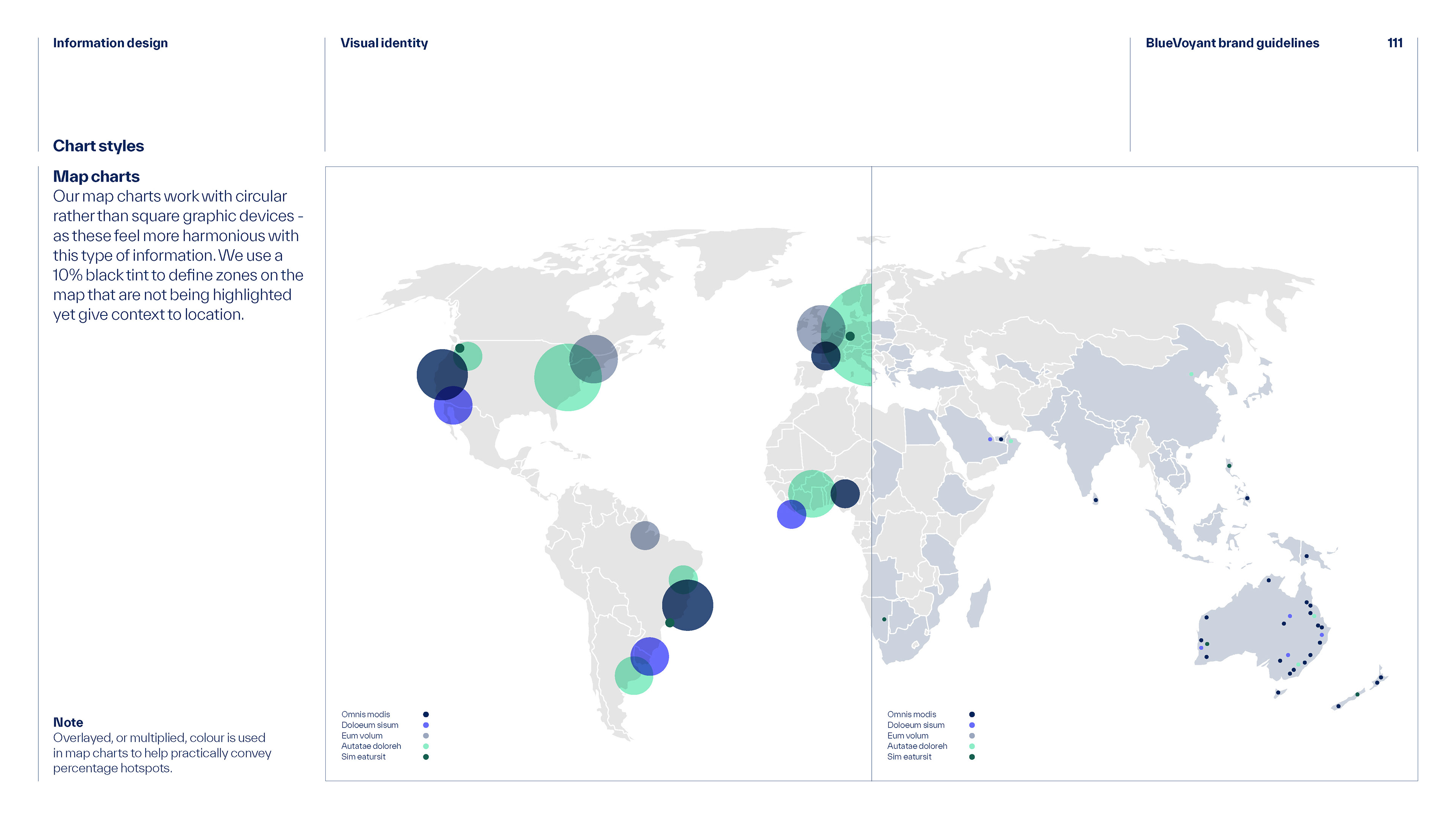Click the large mint bubble over the southeastern US
Screen dimensions: 1456x819
(x=568, y=377)
